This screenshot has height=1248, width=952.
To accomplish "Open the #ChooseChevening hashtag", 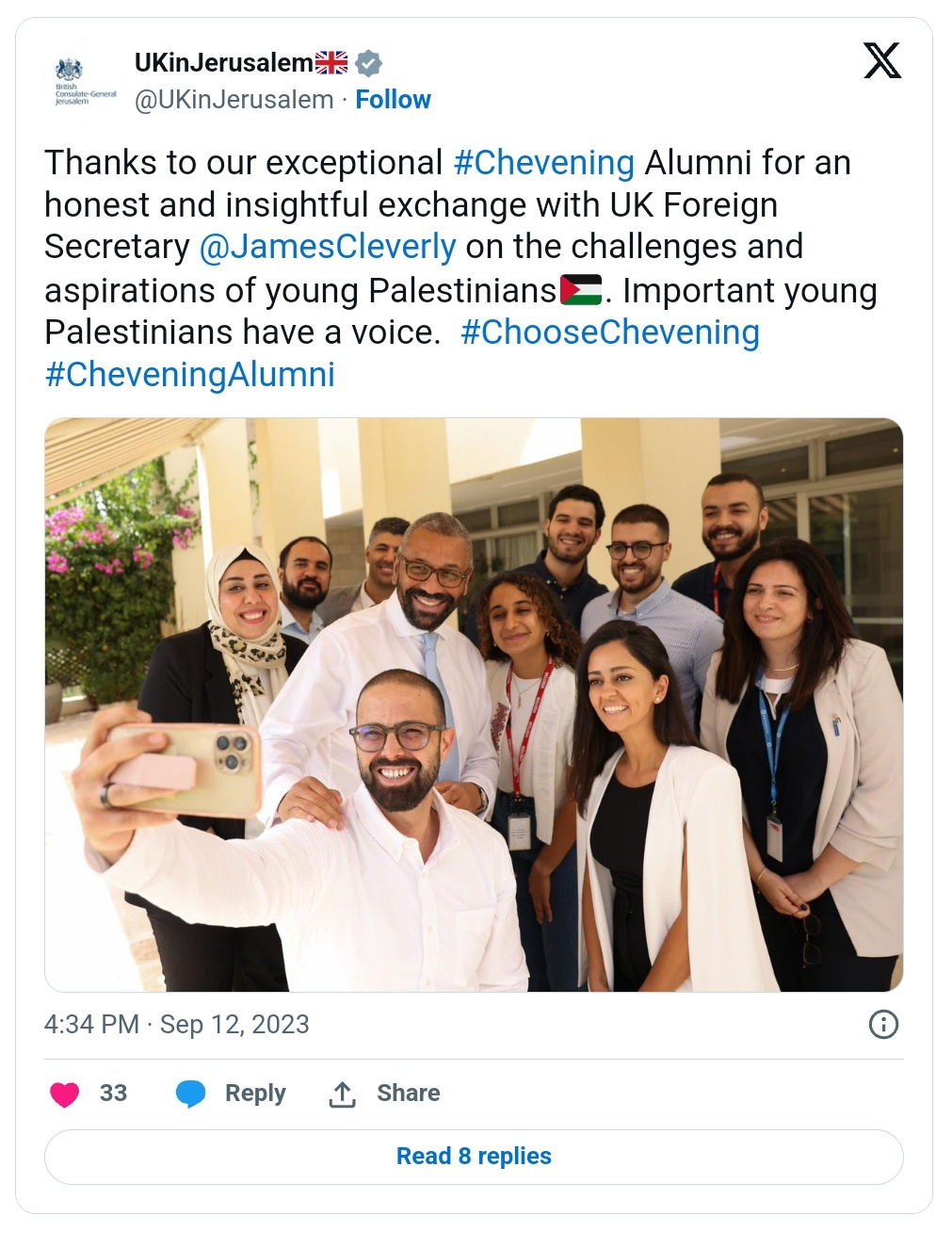I will [609, 332].
